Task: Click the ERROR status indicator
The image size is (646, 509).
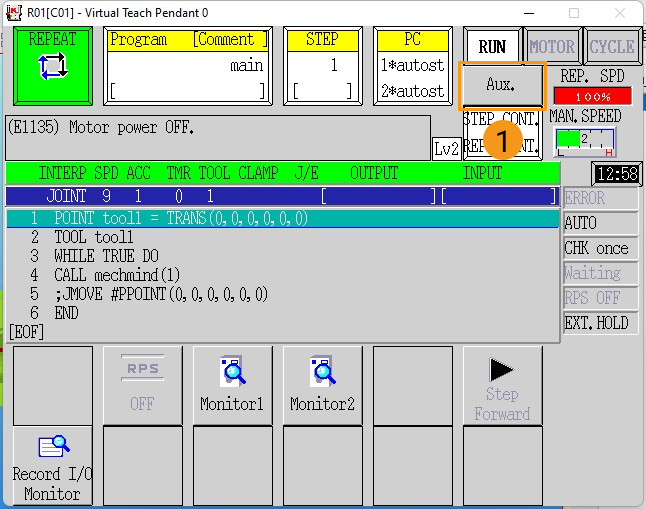Action: click(x=600, y=198)
